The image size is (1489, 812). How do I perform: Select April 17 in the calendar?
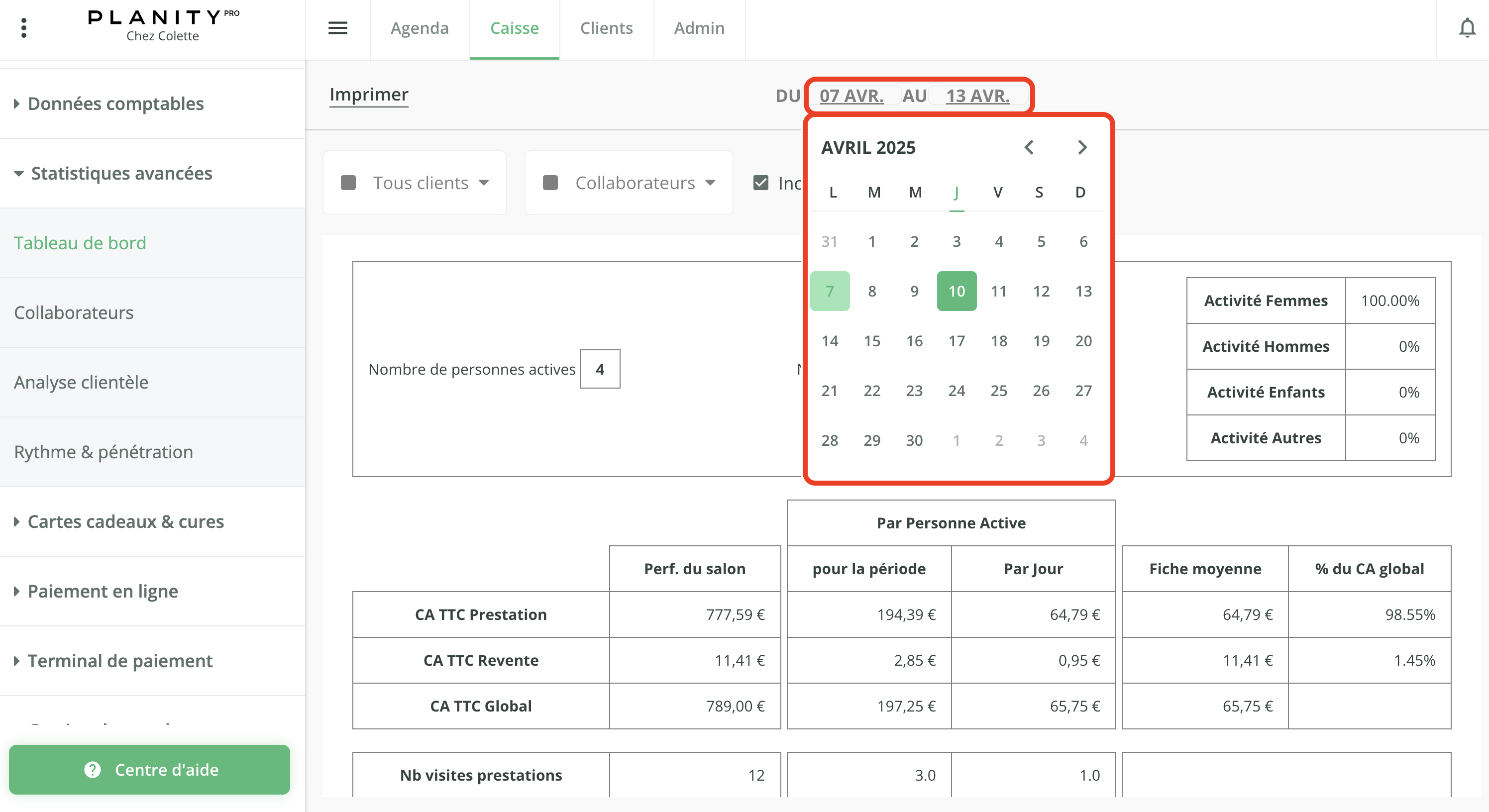click(x=956, y=340)
